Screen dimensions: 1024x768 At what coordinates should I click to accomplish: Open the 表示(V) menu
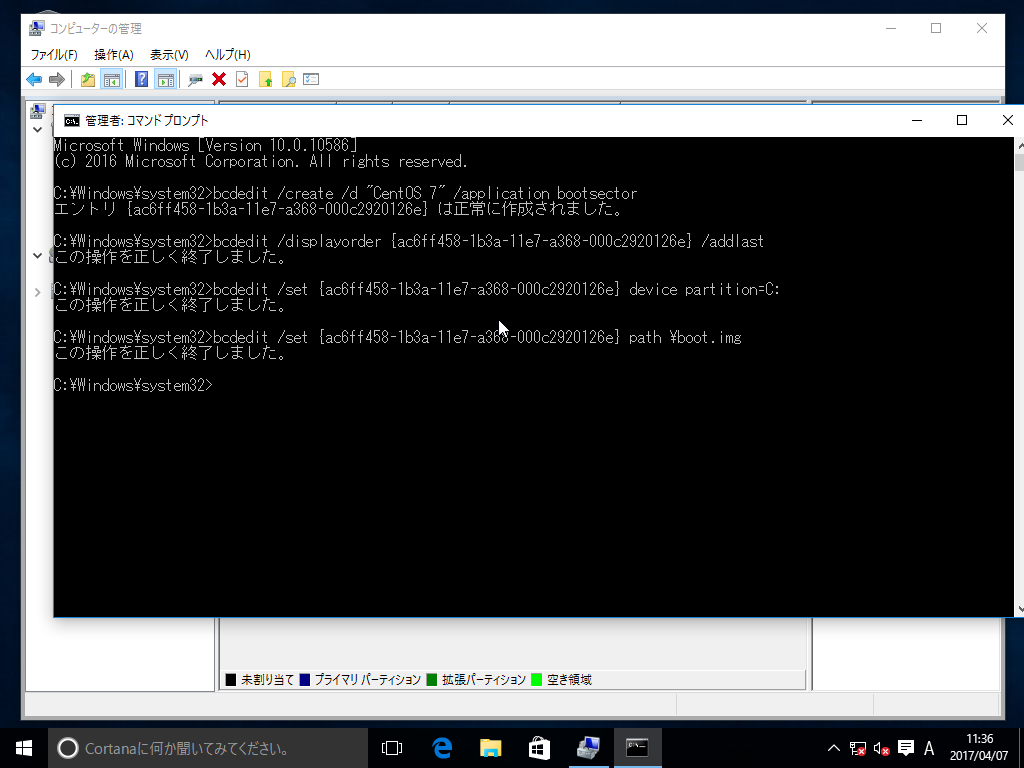(x=169, y=55)
